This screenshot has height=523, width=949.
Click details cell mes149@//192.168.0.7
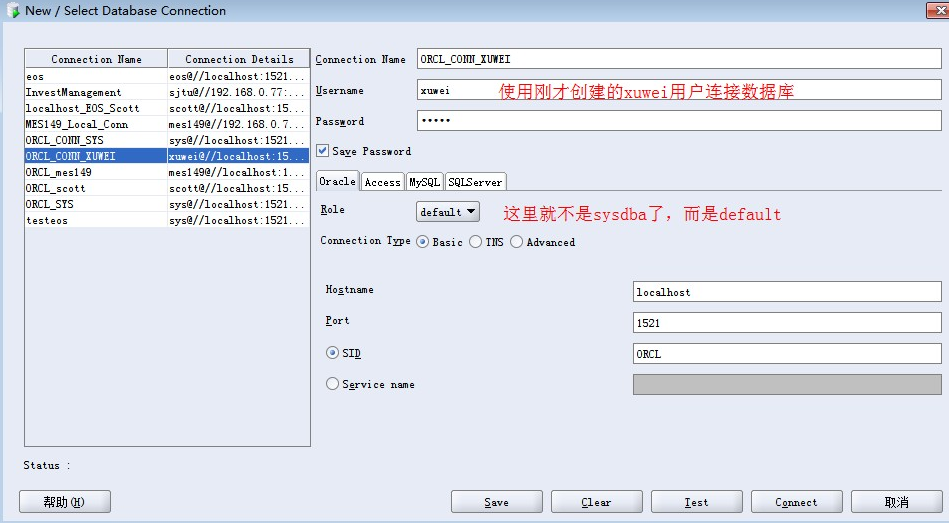tap(238, 124)
